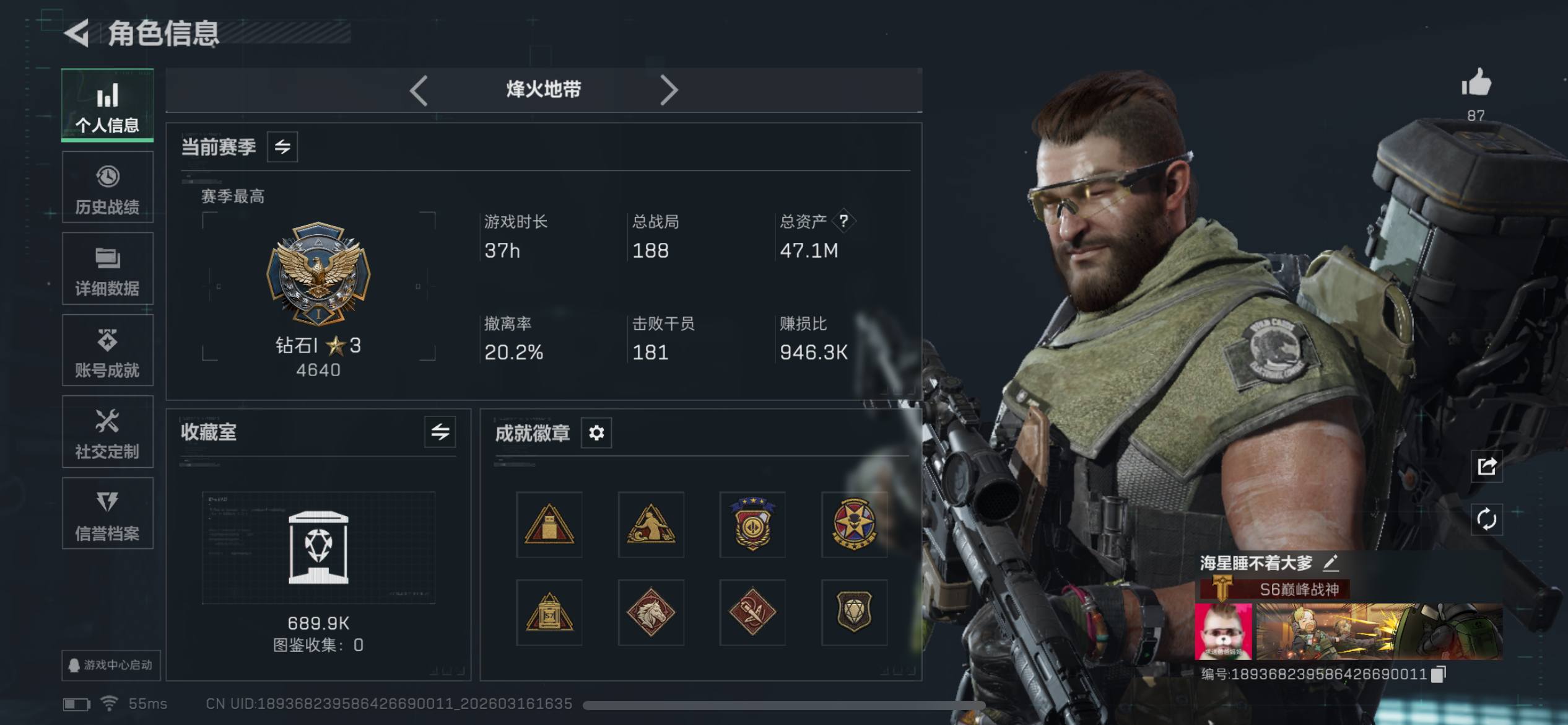Image resolution: width=1568 pixels, height=725 pixels.
Task: Toggle the 收藏室 swap view button
Action: [440, 432]
